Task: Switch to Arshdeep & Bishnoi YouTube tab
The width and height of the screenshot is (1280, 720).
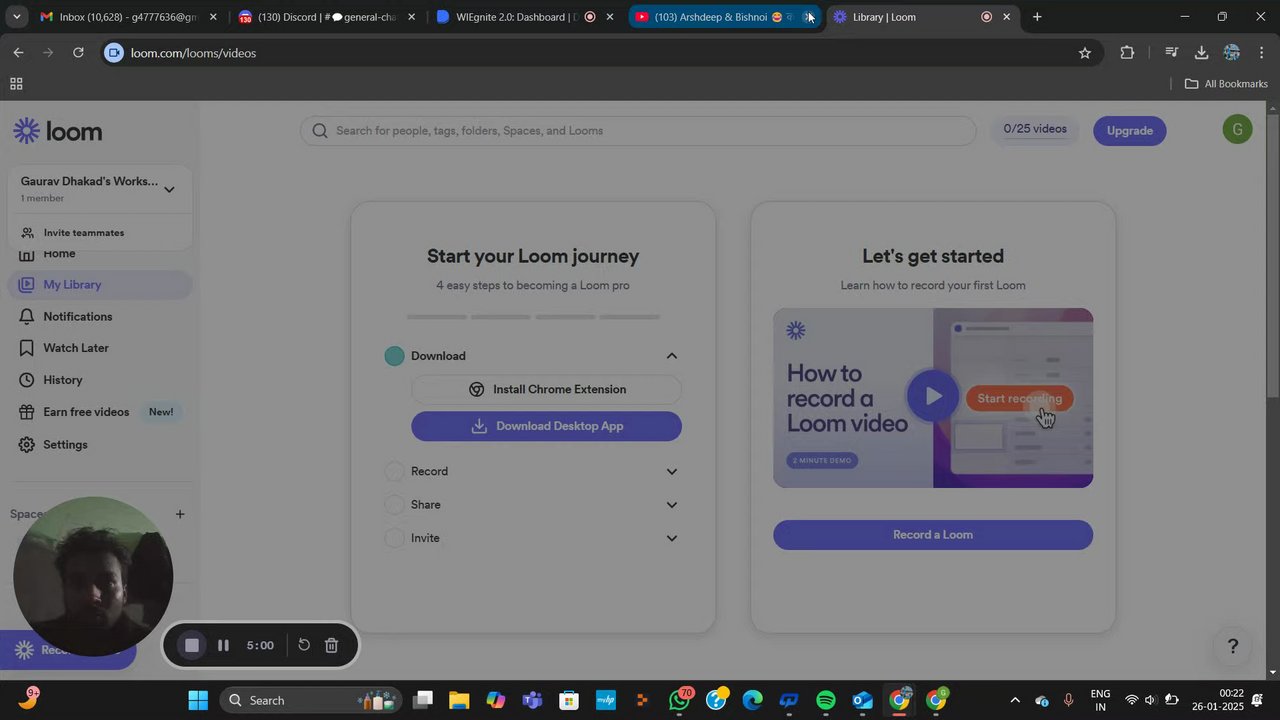Action: pos(724,17)
